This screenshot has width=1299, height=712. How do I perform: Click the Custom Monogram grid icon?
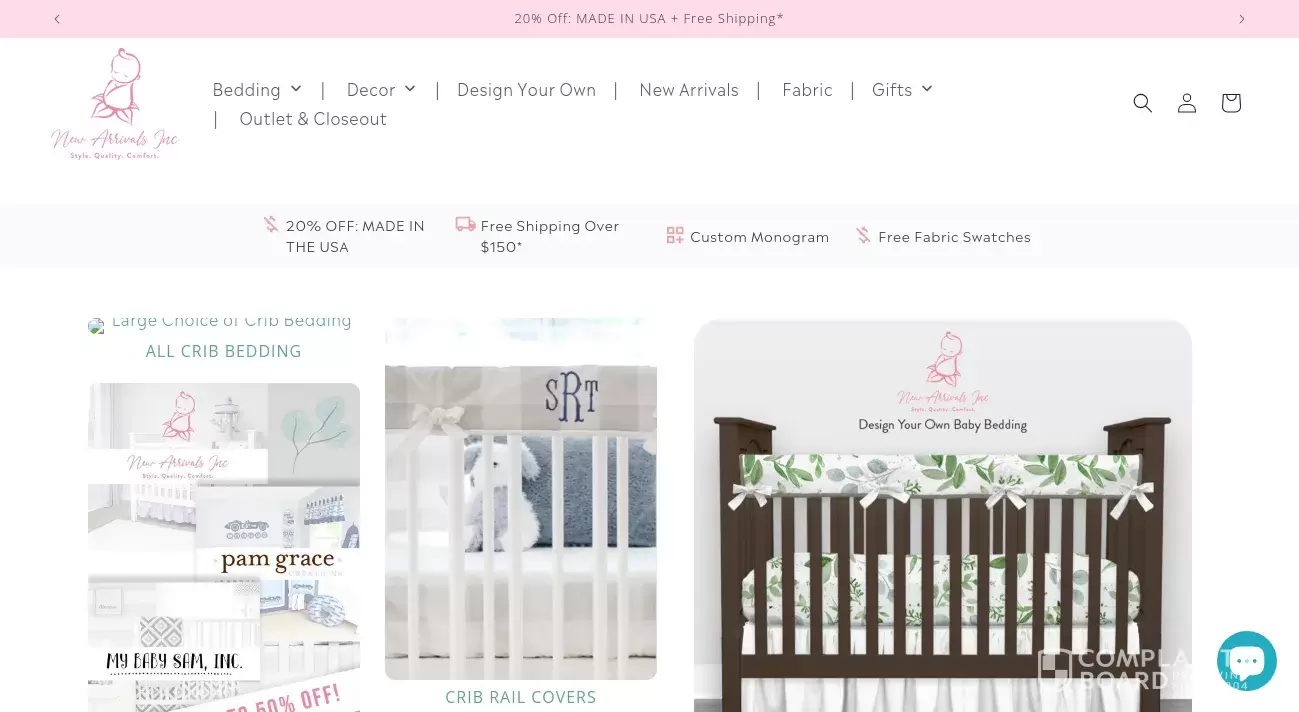click(x=675, y=236)
